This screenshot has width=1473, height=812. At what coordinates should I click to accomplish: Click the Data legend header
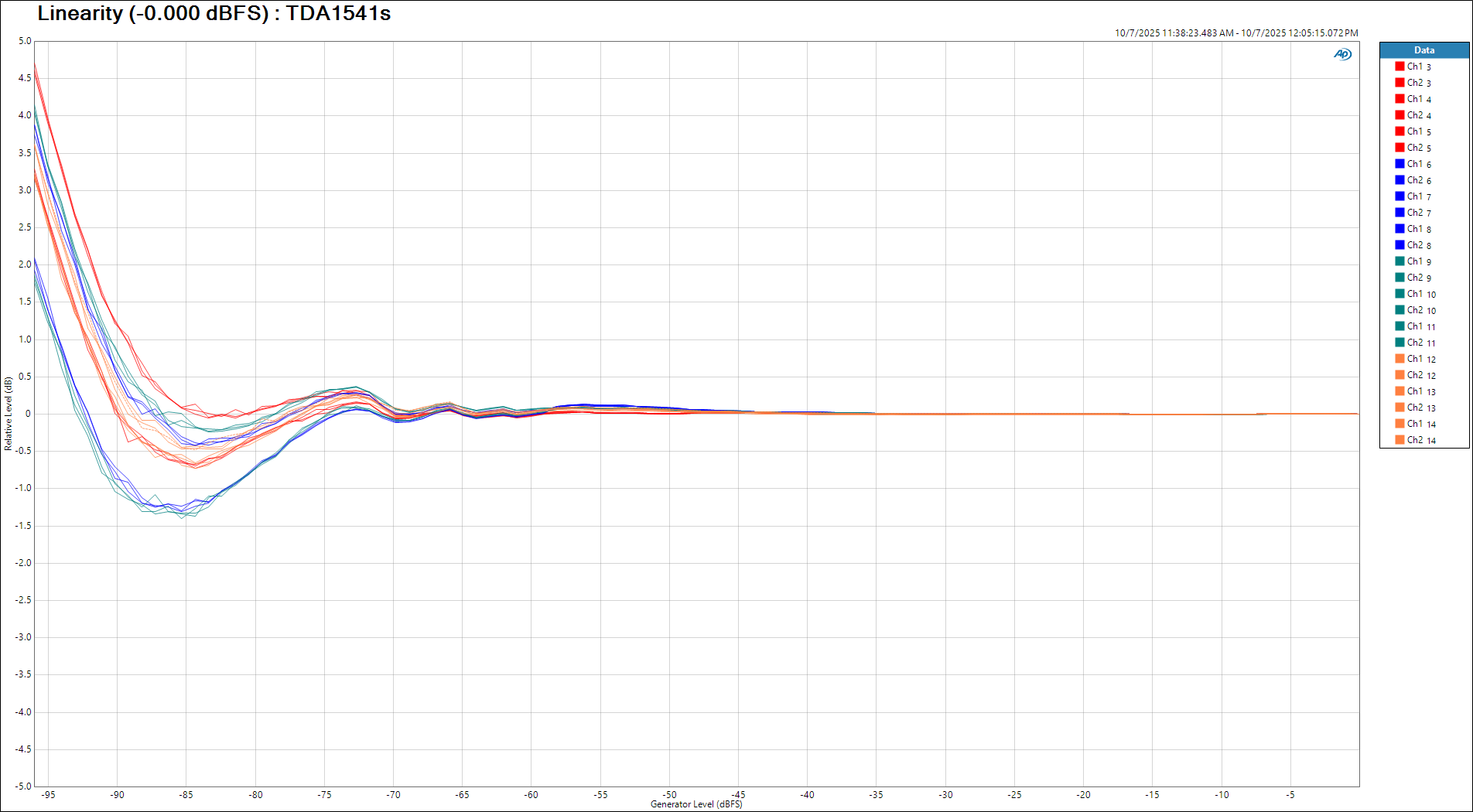(1423, 50)
